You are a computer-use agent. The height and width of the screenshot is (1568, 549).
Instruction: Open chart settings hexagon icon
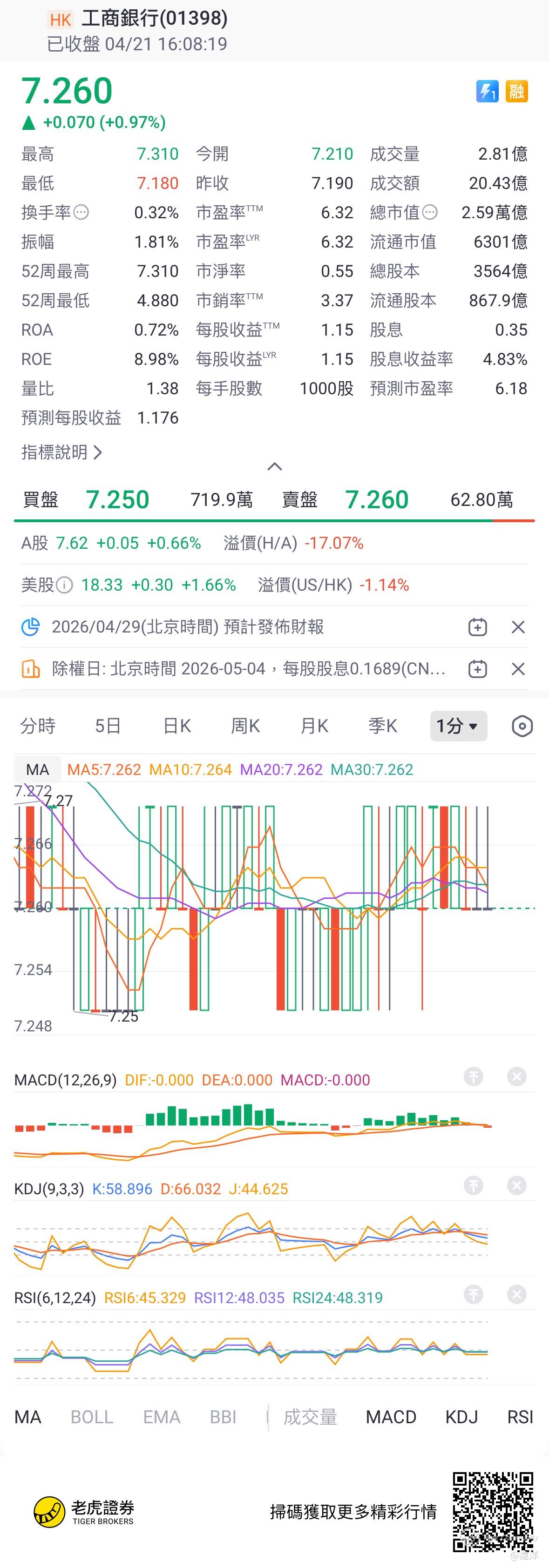(522, 726)
